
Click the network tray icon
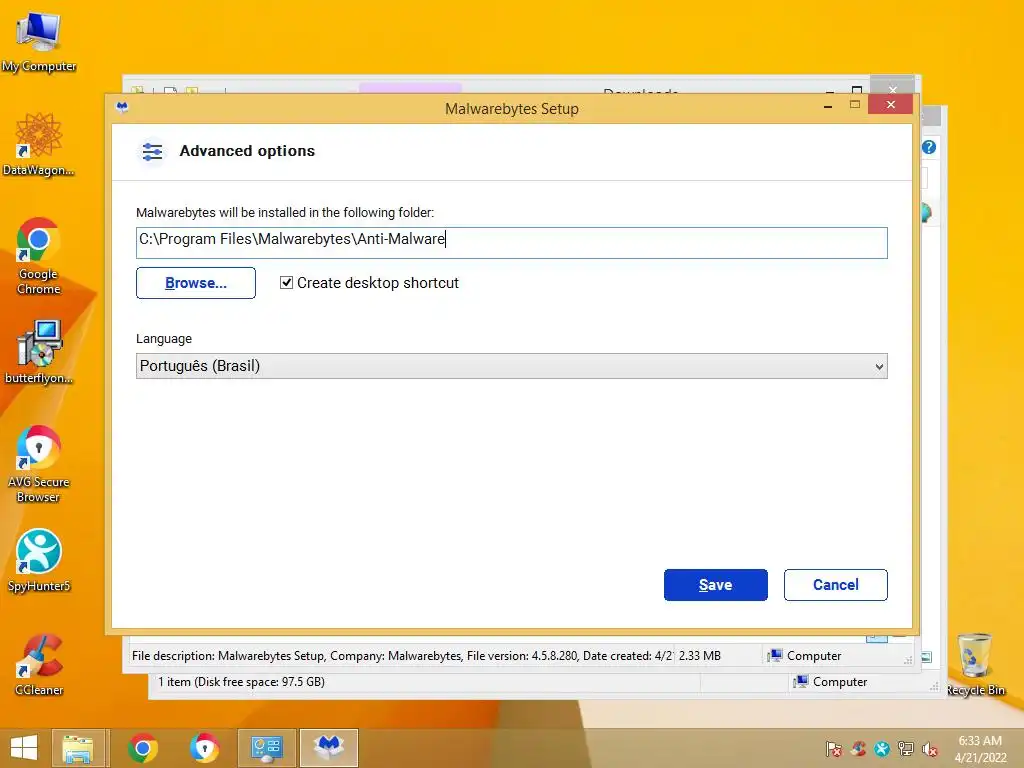tap(906, 749)
